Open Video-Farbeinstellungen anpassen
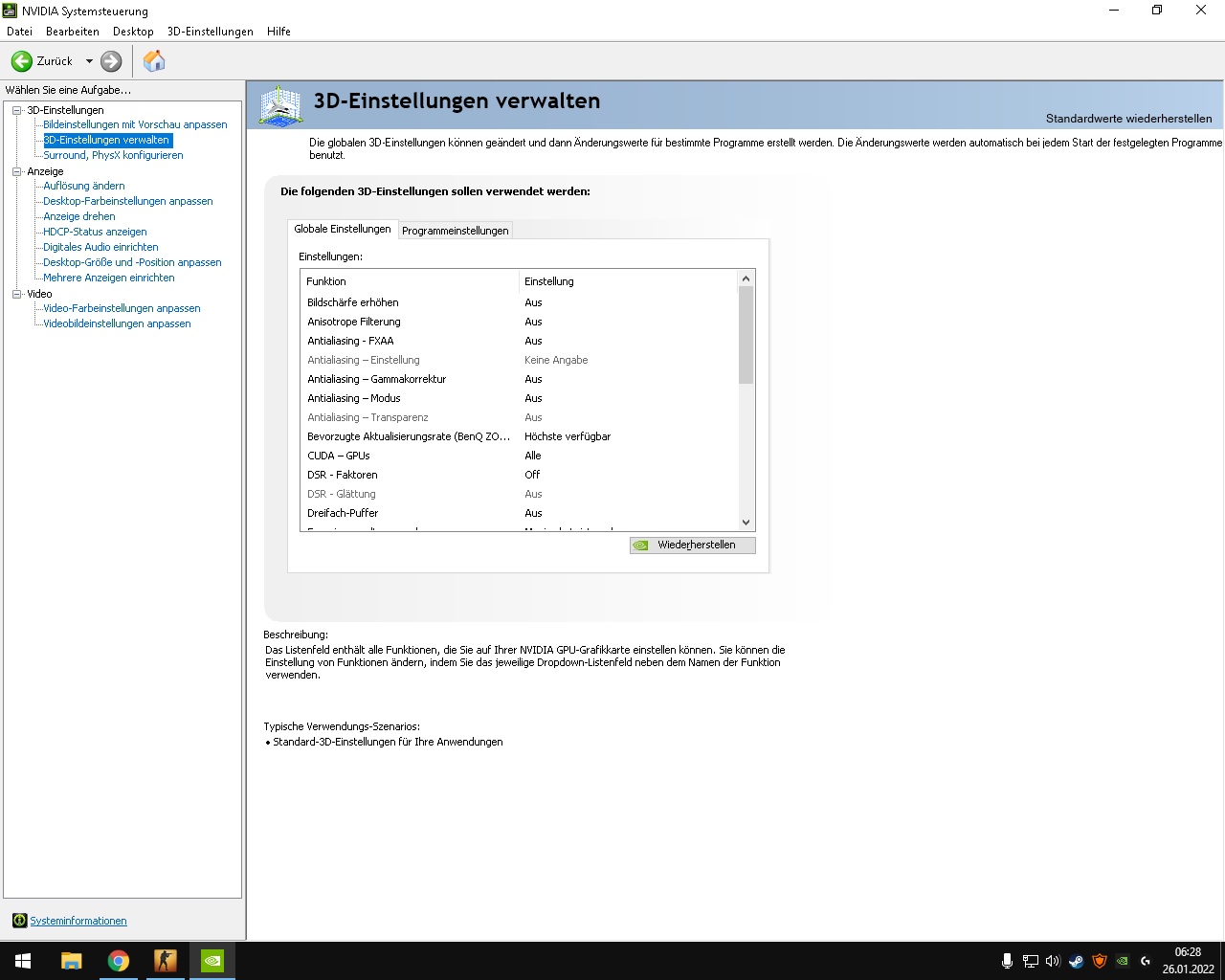The height and width of the screenshot is (980, 1225). click(x=122, y=308)
